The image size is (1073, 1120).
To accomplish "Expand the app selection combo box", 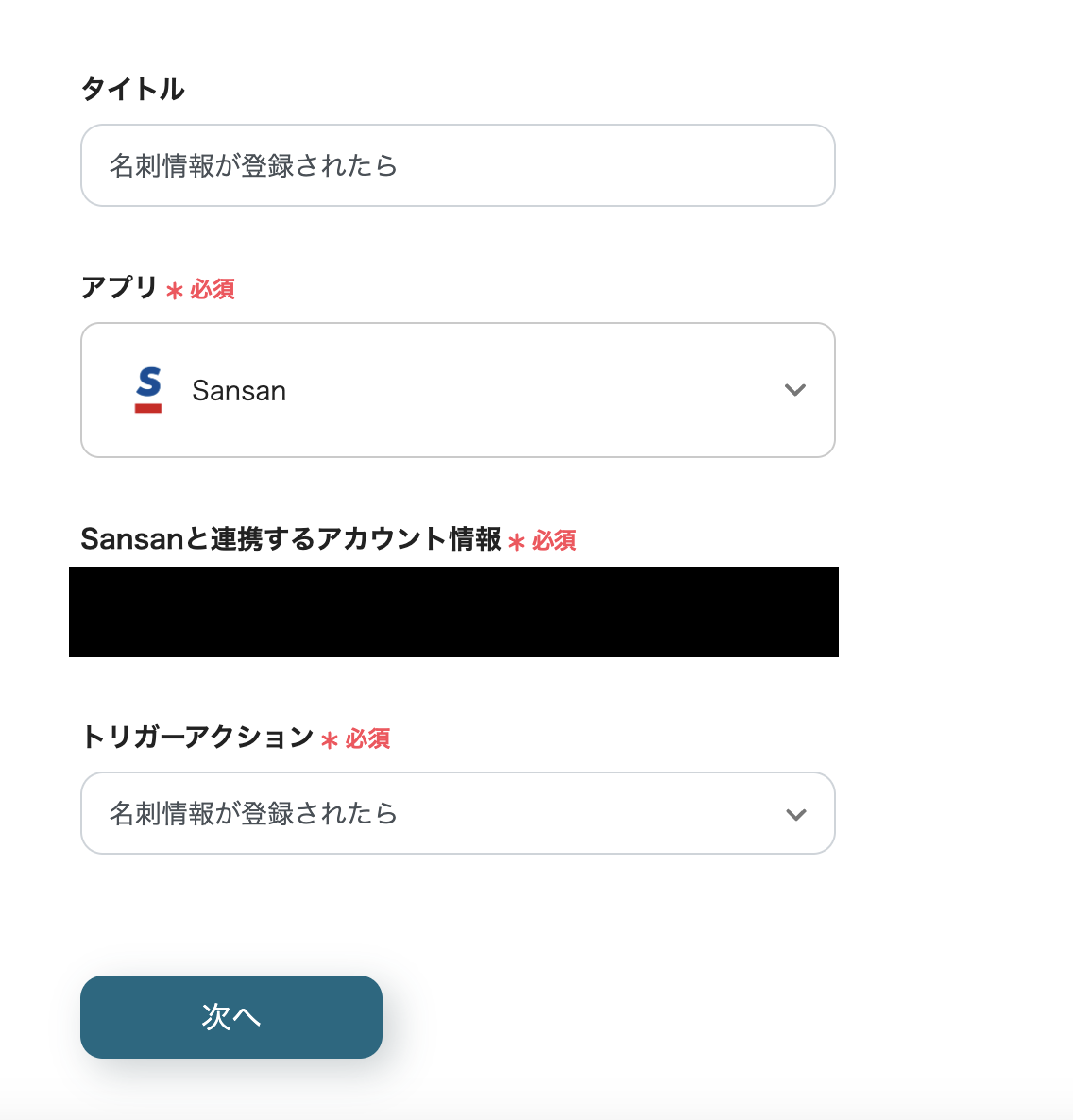I will [458, 389].
